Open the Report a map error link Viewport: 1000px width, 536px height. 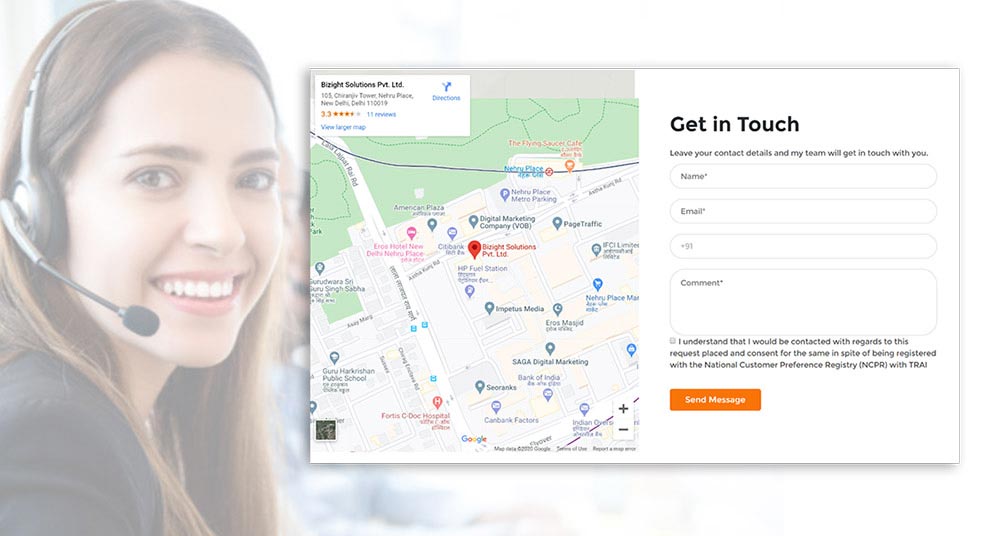tap(614, 449)
